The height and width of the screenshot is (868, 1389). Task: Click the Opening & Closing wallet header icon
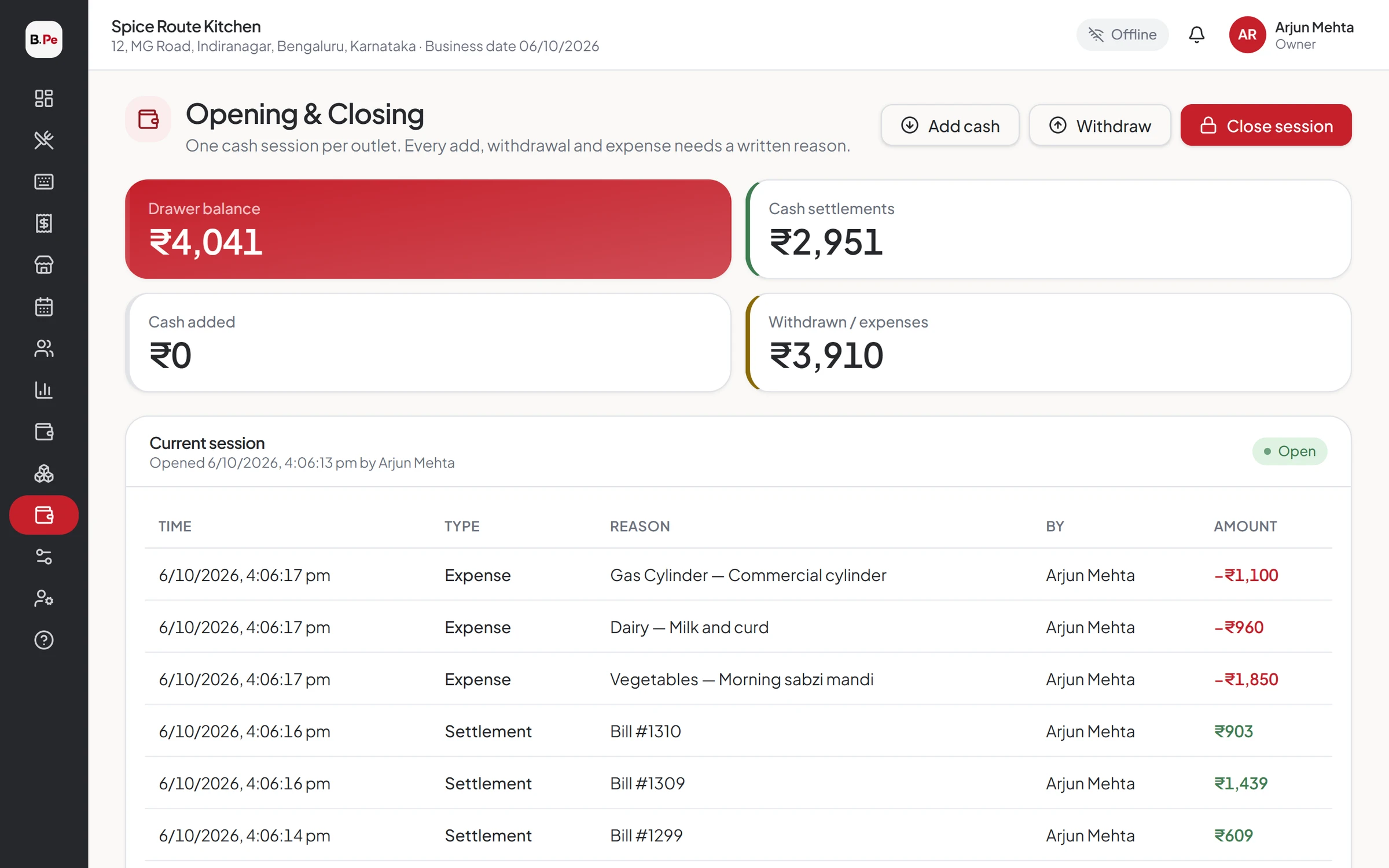coord(148,120)
